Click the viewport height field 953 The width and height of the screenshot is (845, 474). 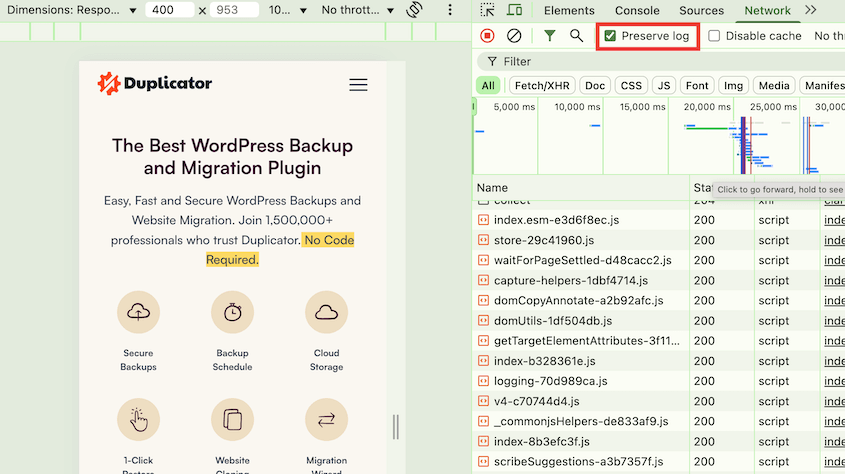[234, 10]
